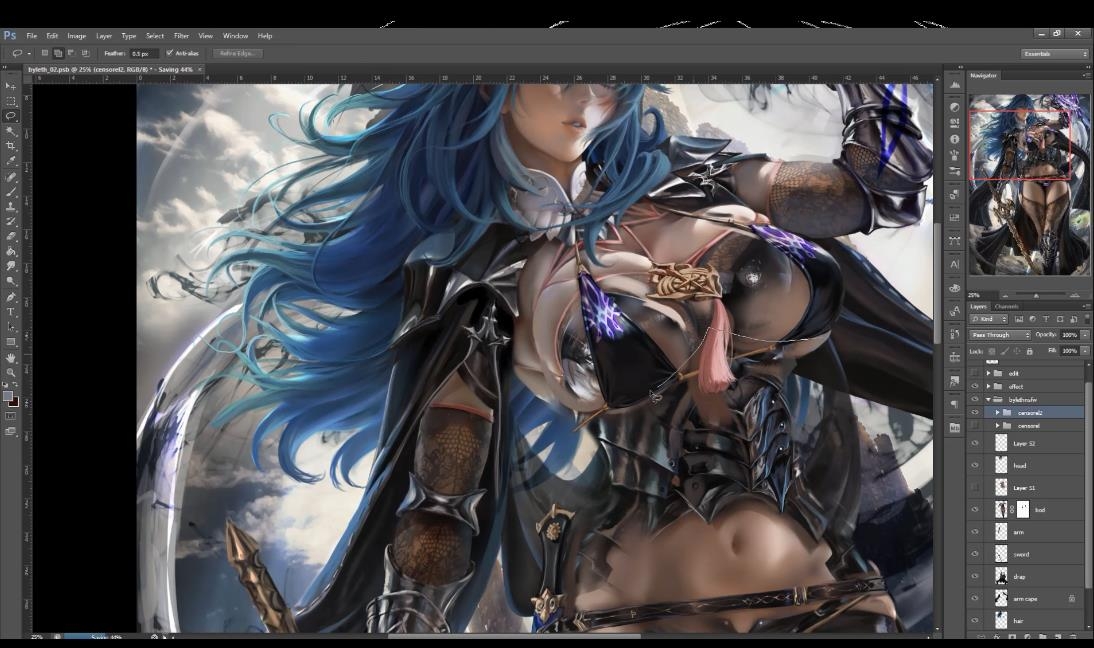Select the Eyedropper tool
This screenshot has height=648, width=1094.
coord(10,160)
